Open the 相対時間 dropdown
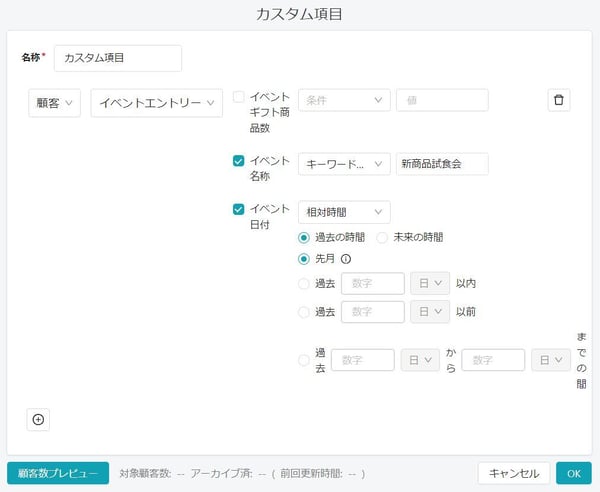 [344, 212]
